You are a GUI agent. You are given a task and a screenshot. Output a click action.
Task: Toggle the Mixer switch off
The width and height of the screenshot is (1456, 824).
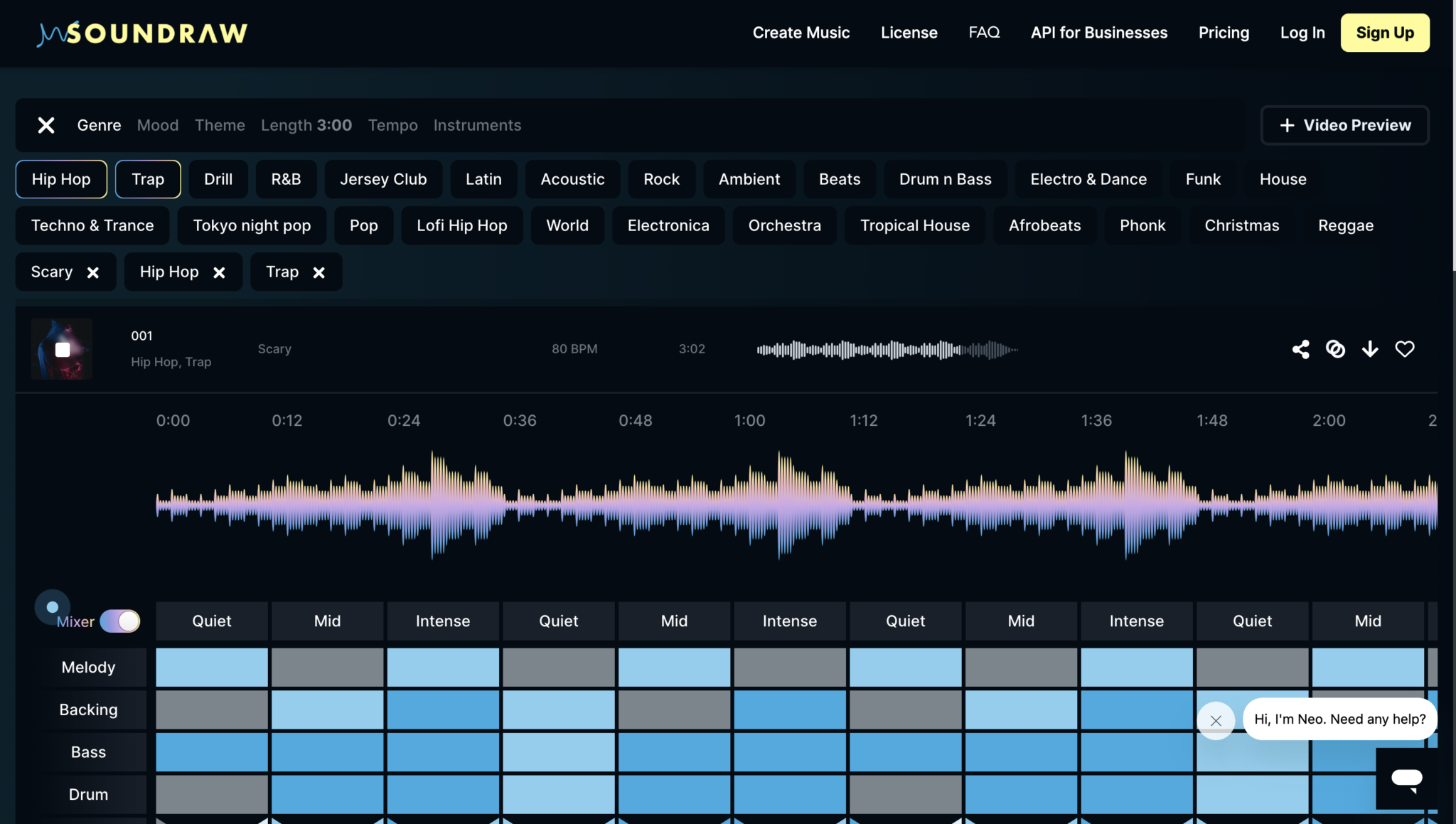pos(120,621)
